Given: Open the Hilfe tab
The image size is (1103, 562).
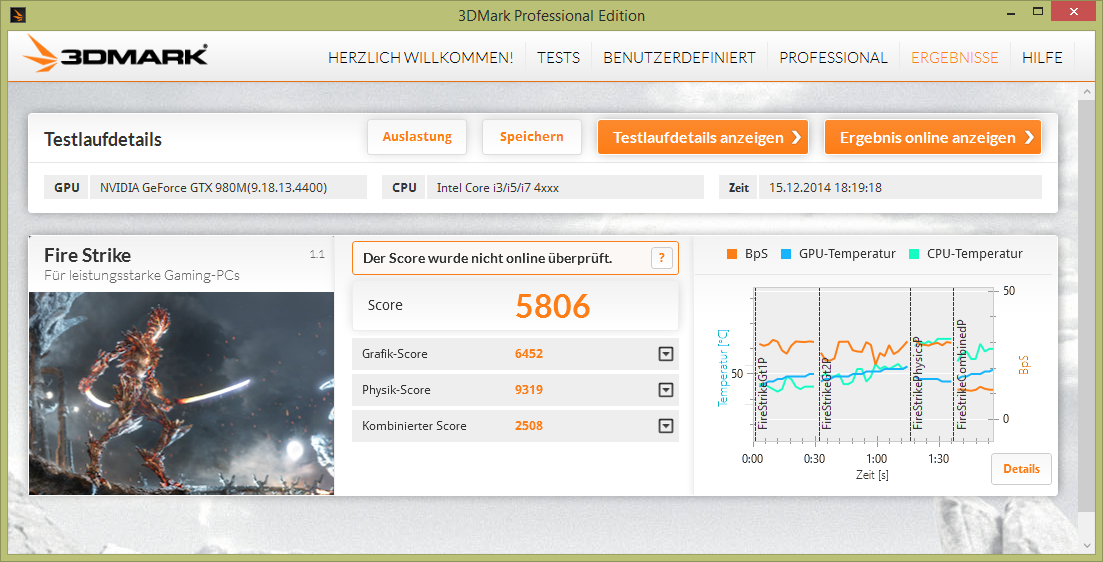Looking at the screenshot, I should tap(1043, 58).
